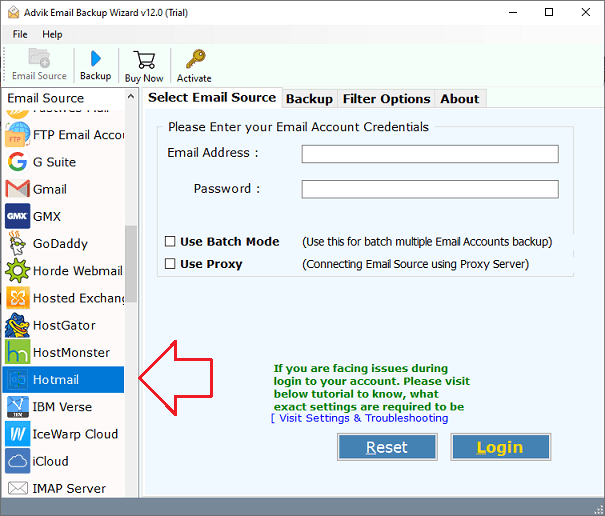Choose the IBM Verse icon

17,406
